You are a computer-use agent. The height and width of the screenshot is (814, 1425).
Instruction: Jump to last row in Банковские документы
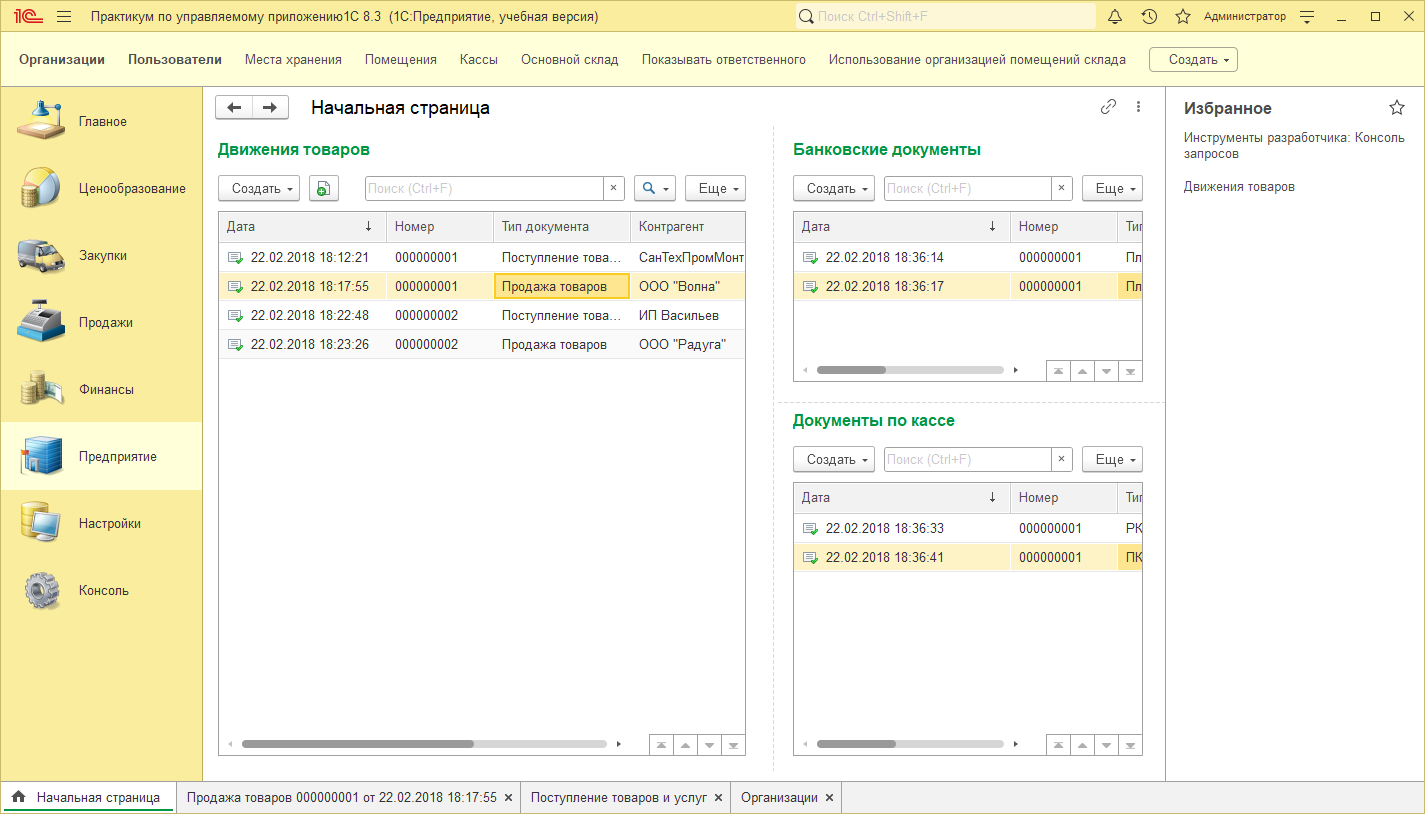pos(1131,371)
